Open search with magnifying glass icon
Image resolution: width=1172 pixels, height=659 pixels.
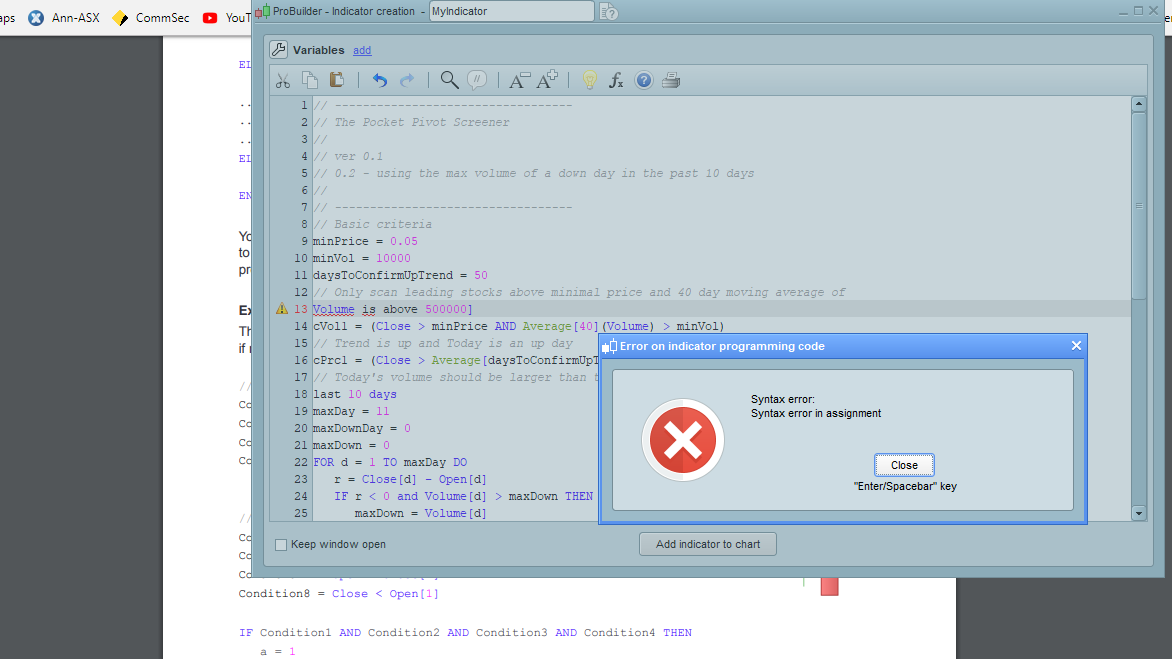pos(449,80)
